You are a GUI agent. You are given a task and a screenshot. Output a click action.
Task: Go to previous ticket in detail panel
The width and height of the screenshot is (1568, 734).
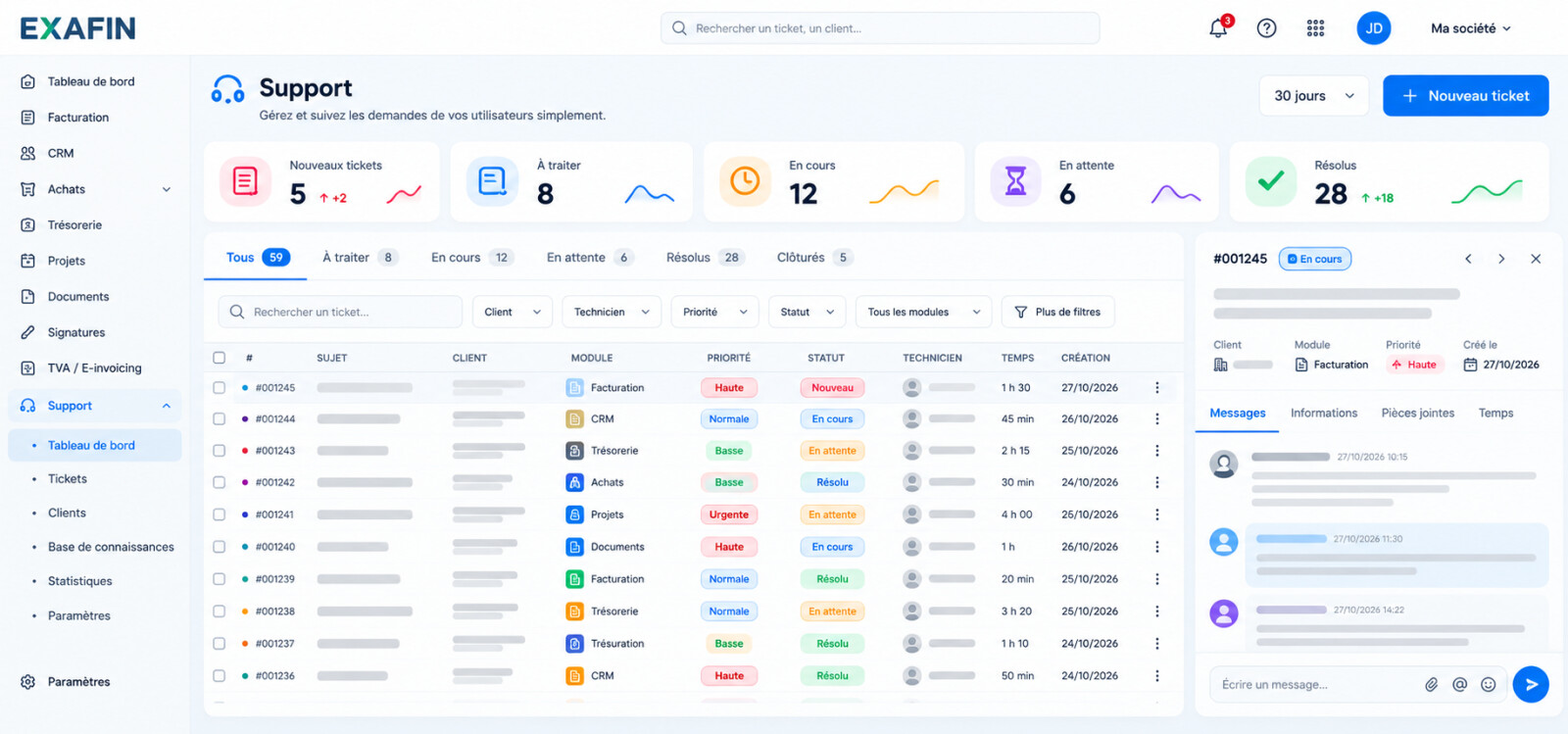coord(1468,259)
